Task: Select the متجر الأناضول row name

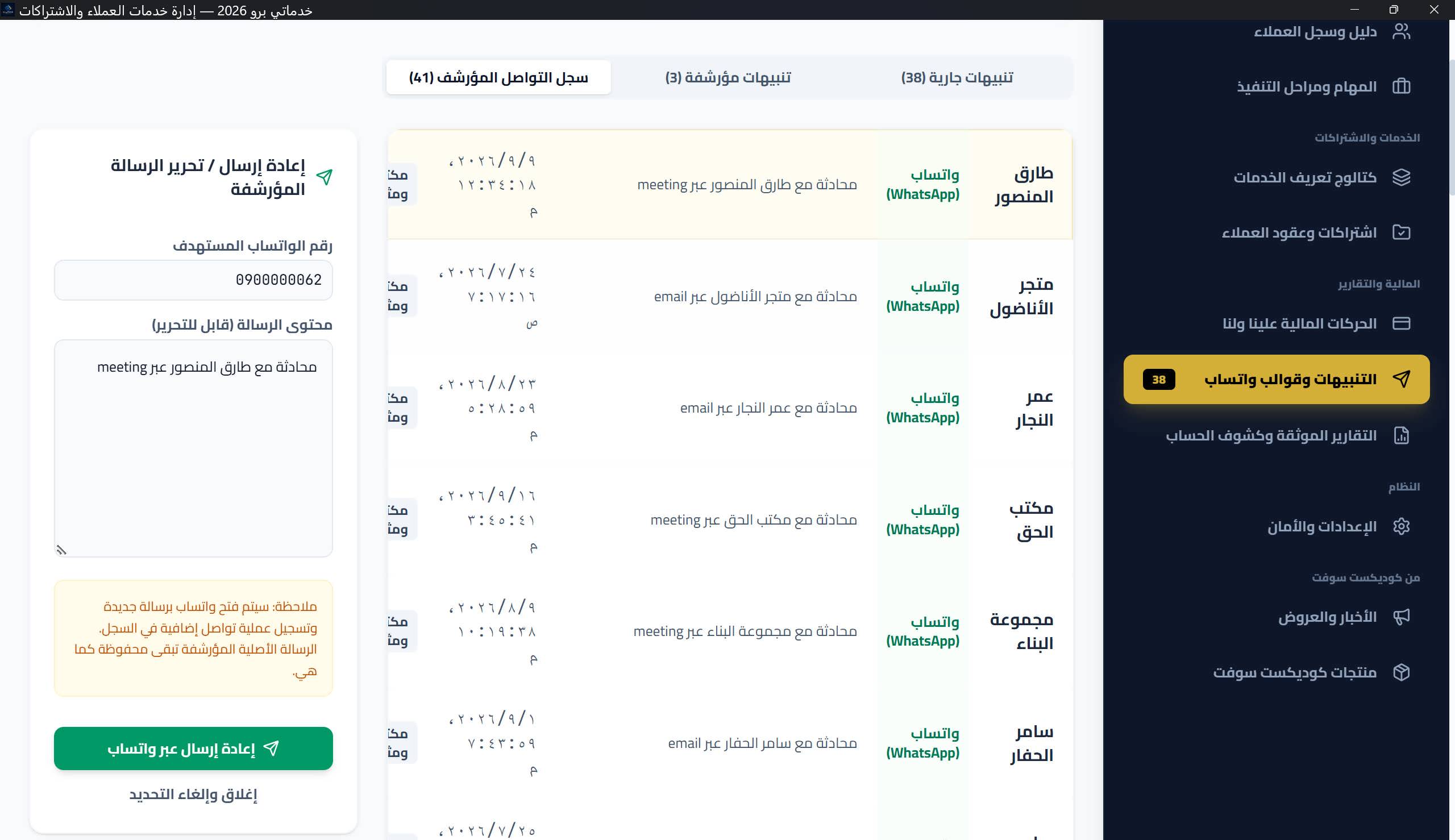Action: (1022, 297)
